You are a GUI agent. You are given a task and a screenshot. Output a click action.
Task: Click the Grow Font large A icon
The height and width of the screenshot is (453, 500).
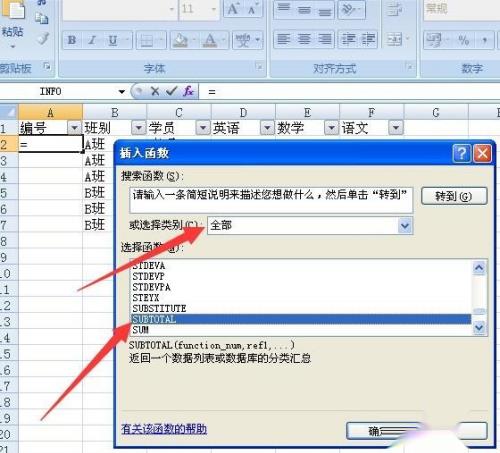point(233,9)
